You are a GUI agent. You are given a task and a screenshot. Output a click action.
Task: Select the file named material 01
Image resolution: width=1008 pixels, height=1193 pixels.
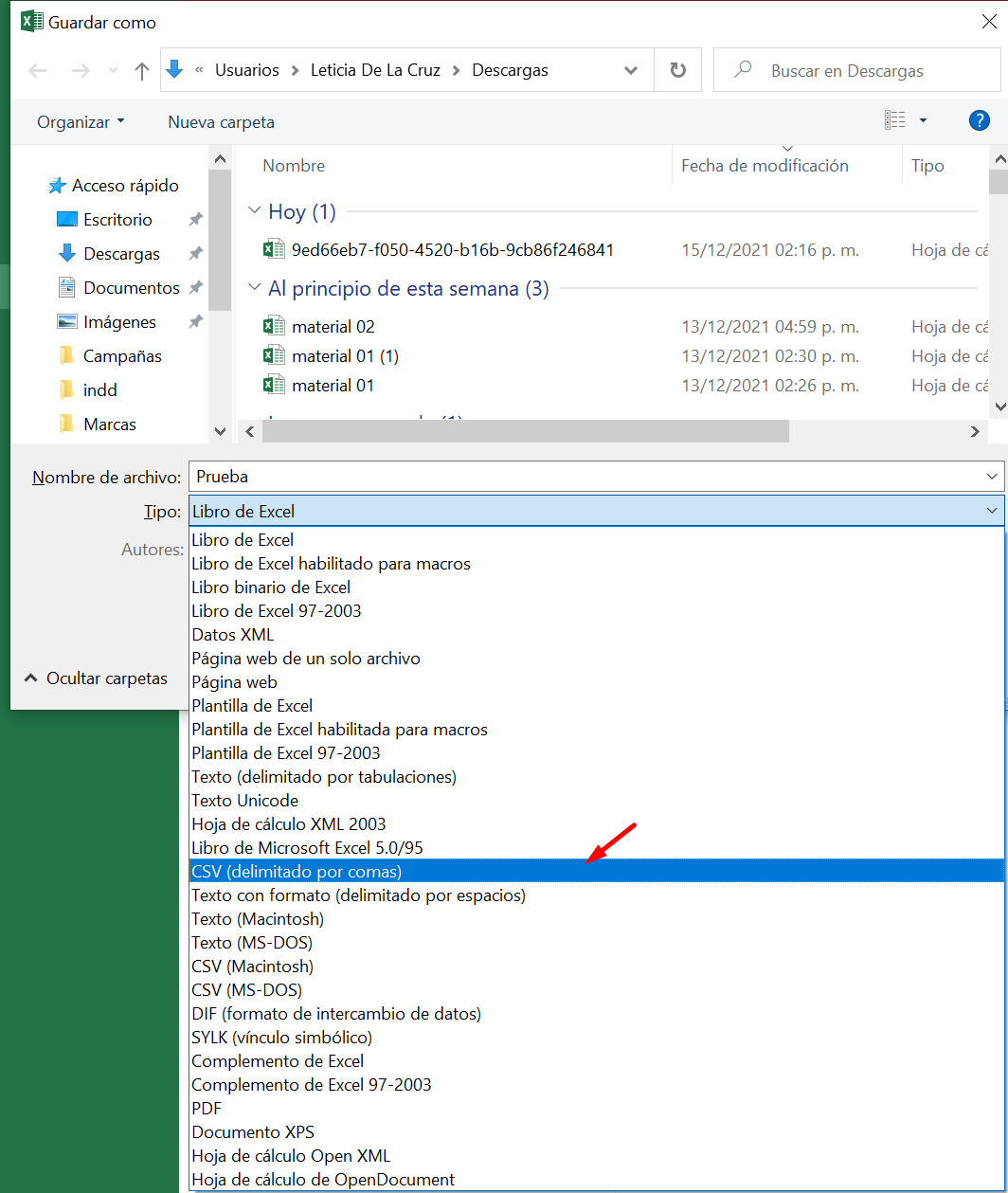[x=333, y=386]
